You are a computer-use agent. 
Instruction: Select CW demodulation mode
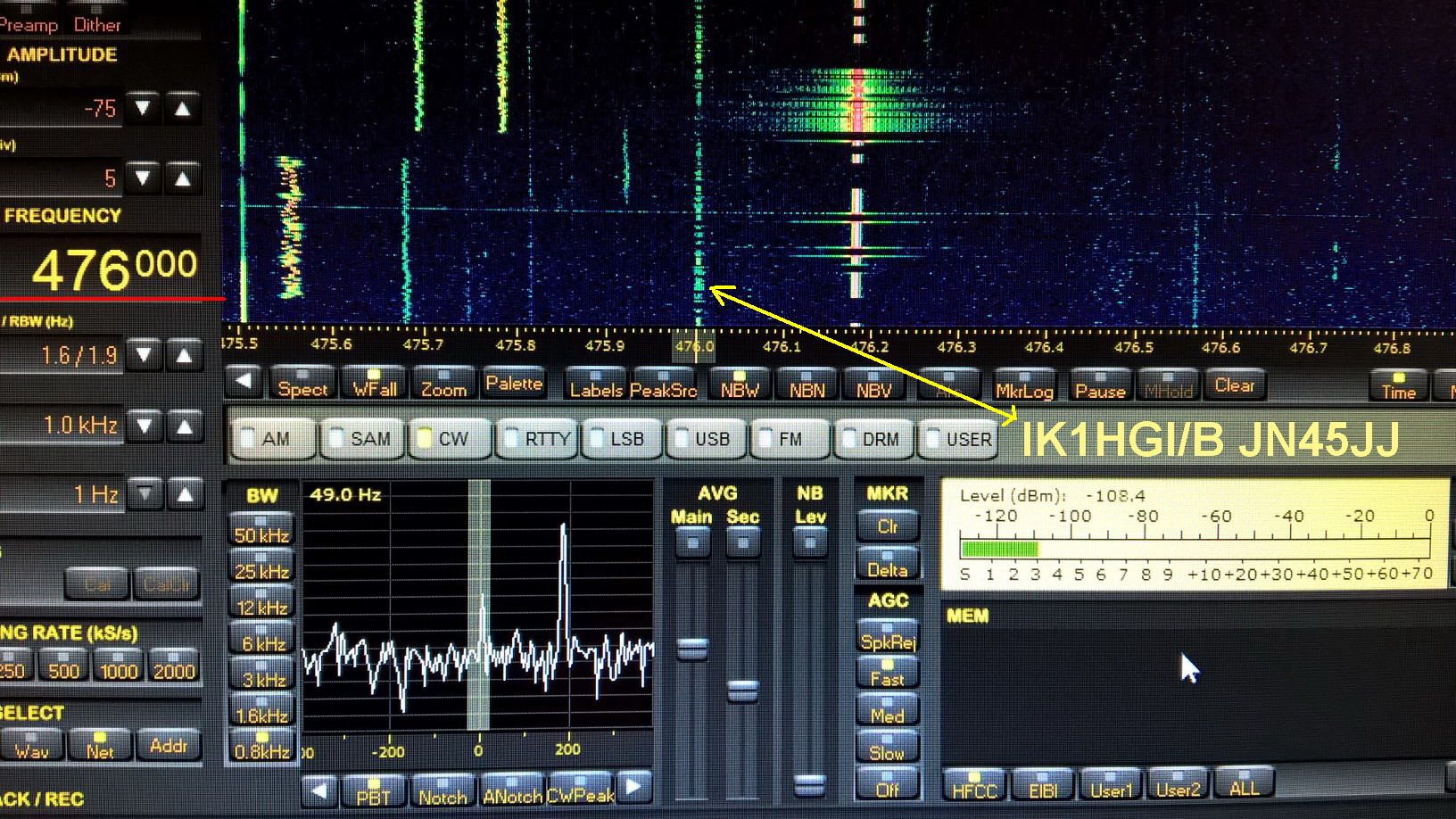click(451, 437)
